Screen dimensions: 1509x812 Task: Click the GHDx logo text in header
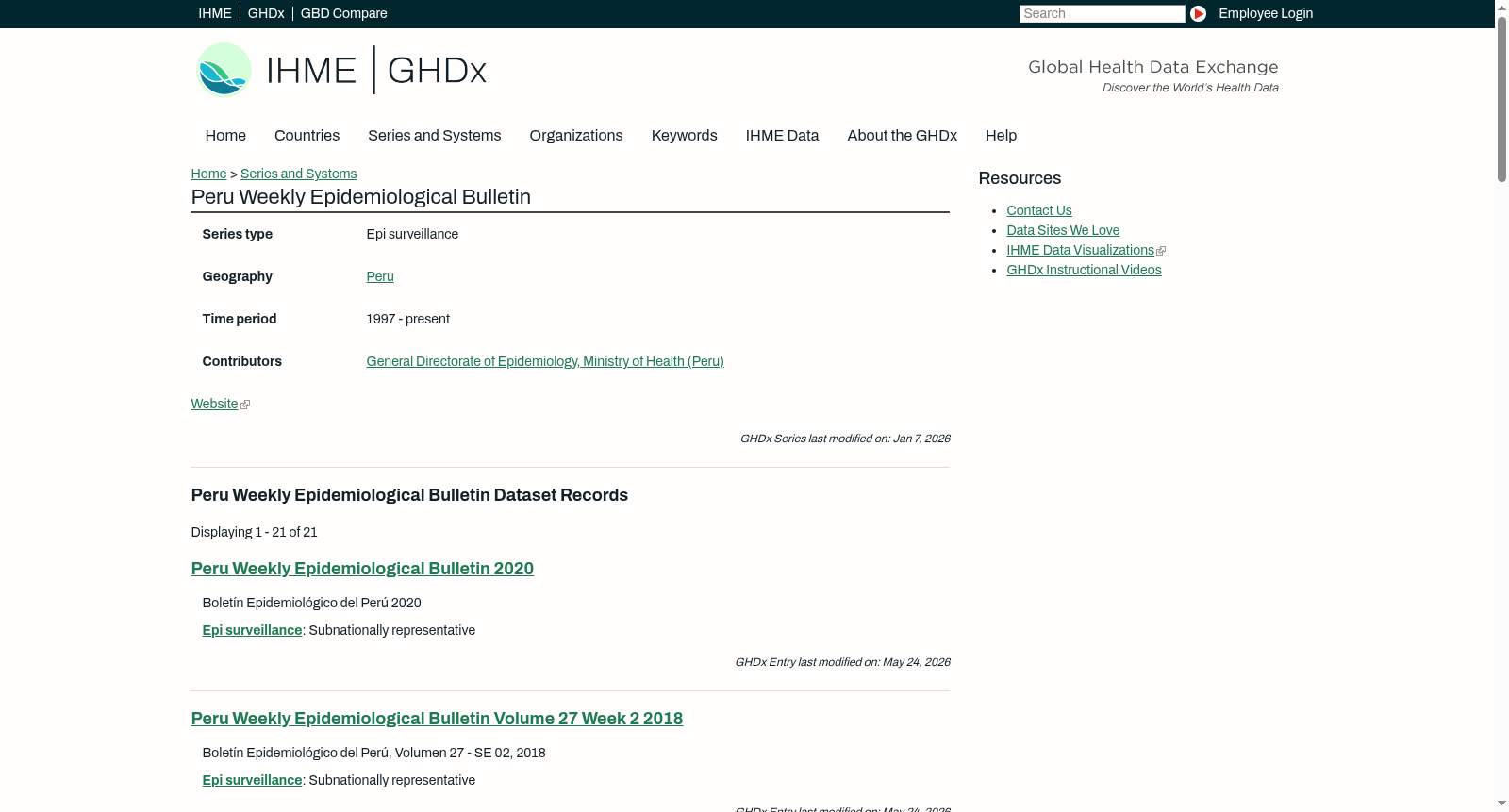[x=437, y=70]
